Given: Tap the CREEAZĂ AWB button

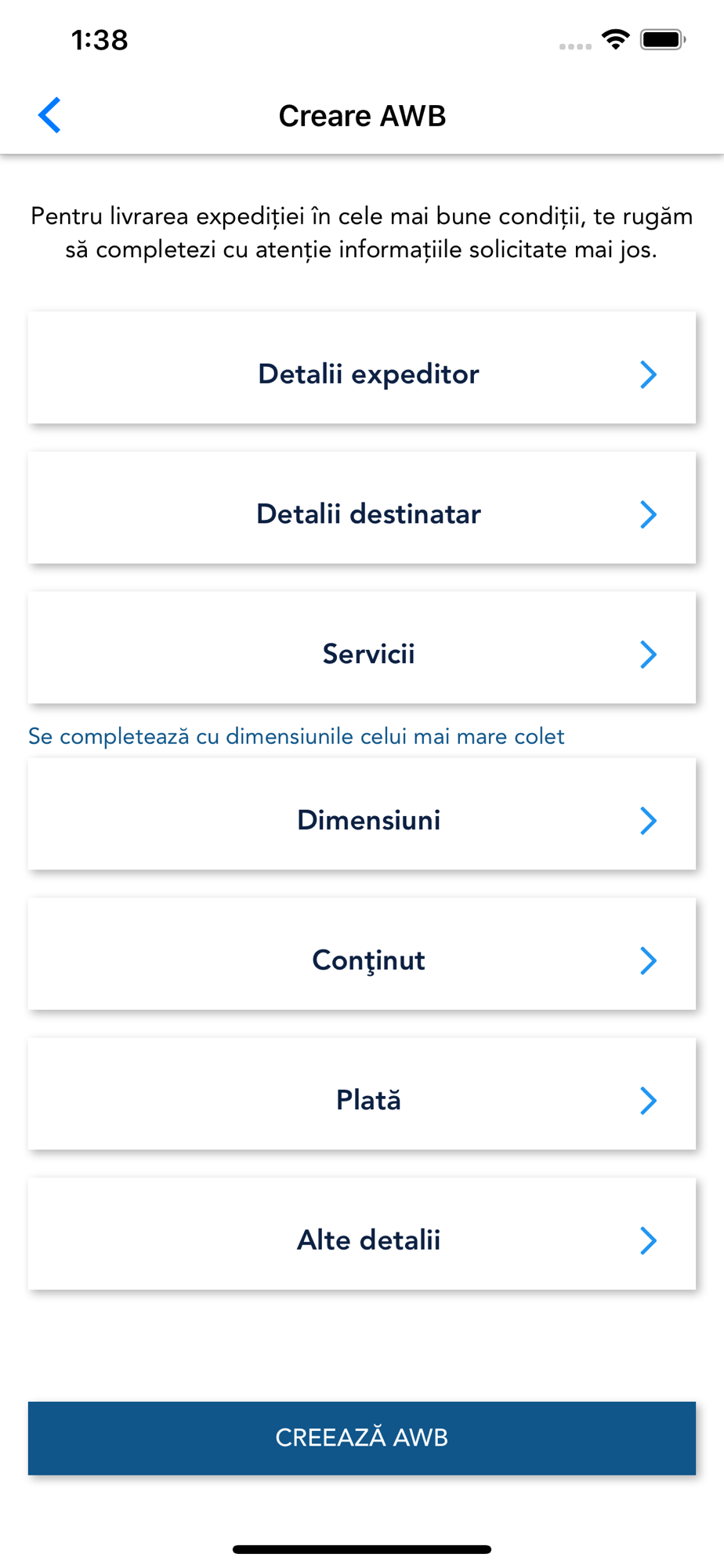Looking at the screenshot, I should pyautogui.click(x=362, y=1438).
